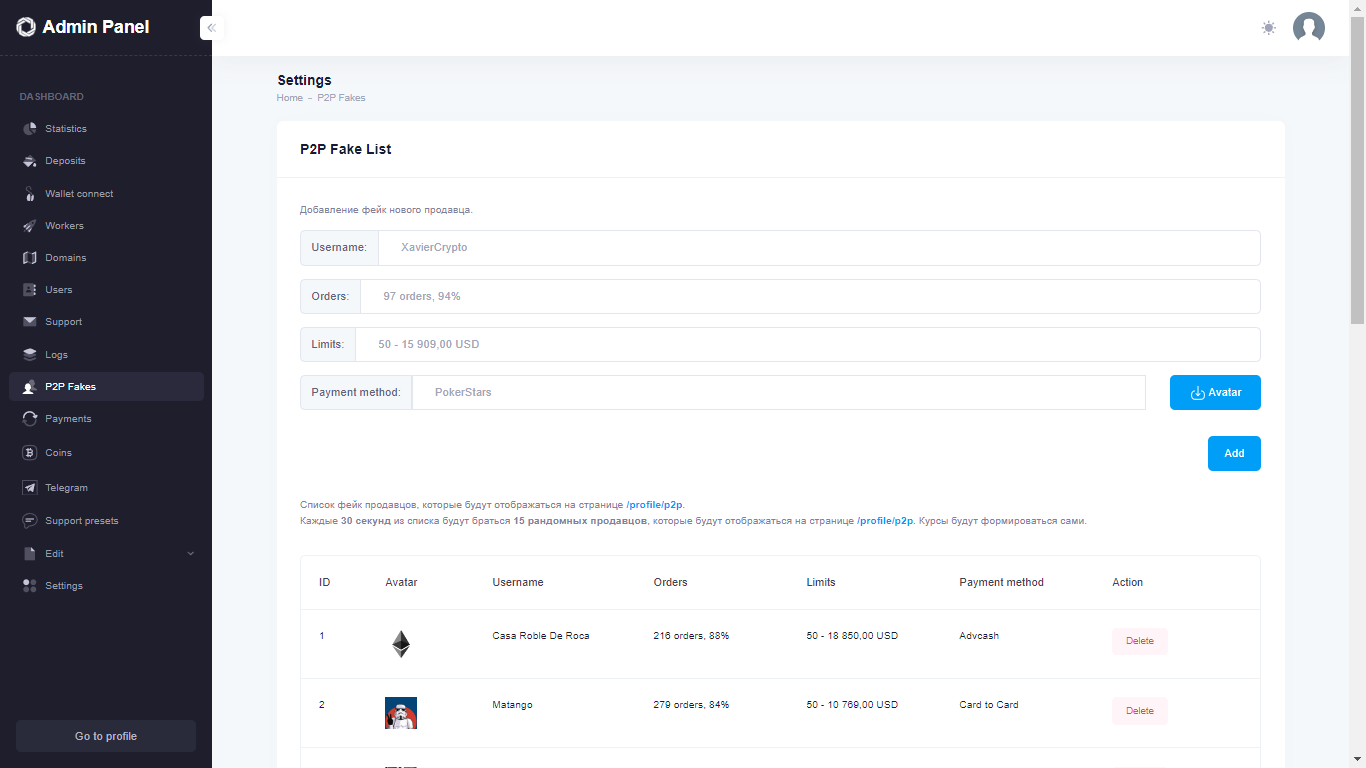
Task: Click the user profile avatar in header
Action: [x=1308, y=28]
